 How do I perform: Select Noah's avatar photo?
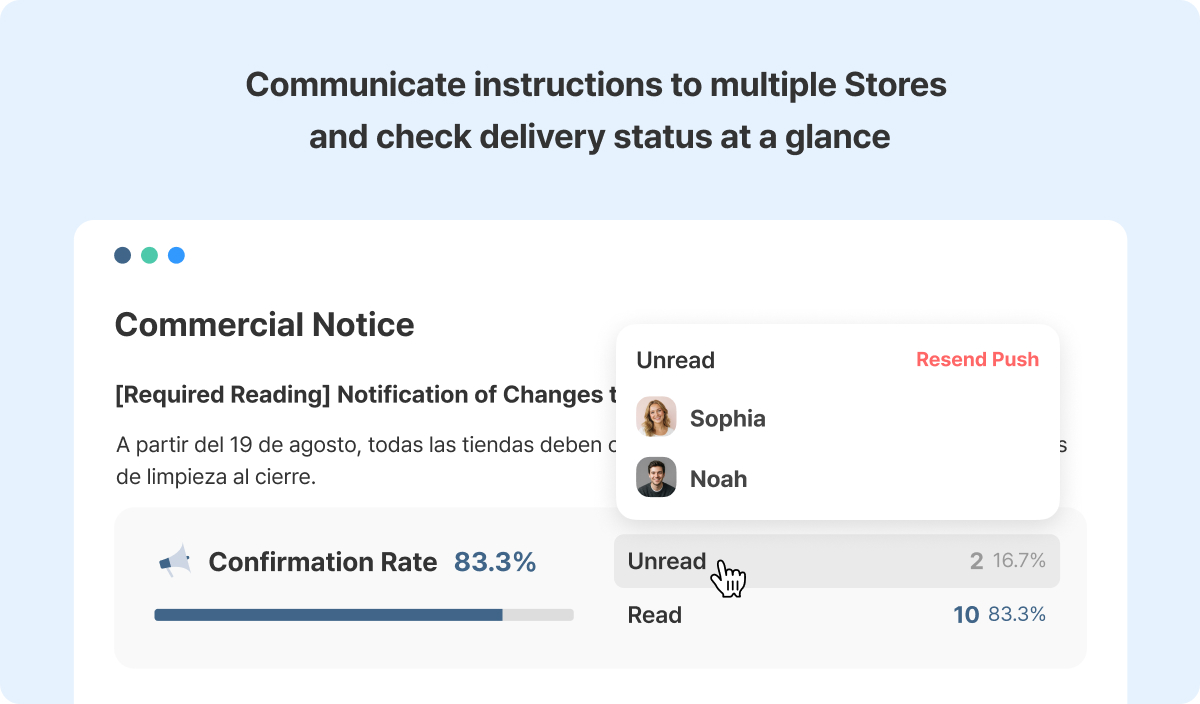(x=656, y=477)
